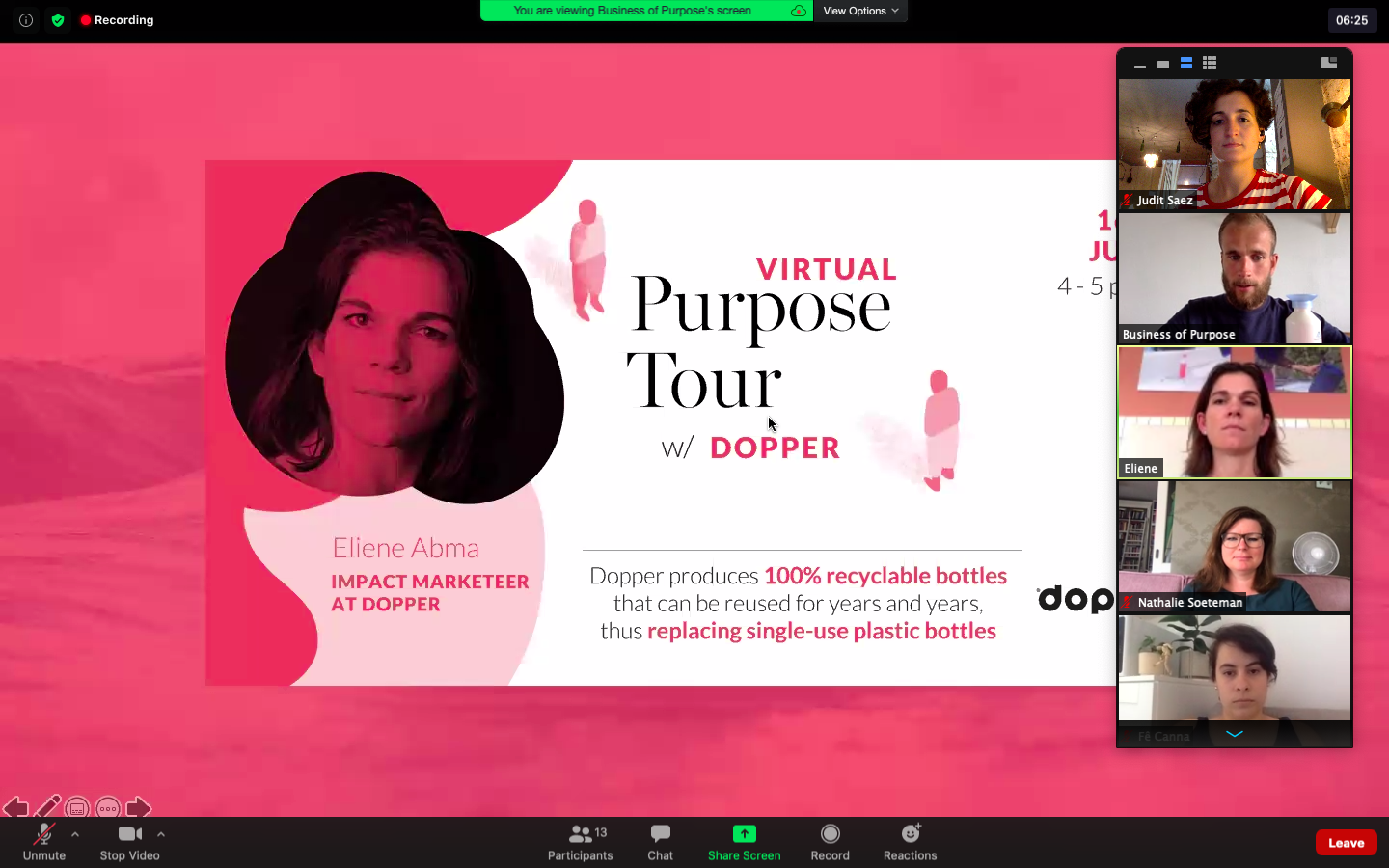Open the Reactions menu
1389x868 pixels.
(911, 842)
